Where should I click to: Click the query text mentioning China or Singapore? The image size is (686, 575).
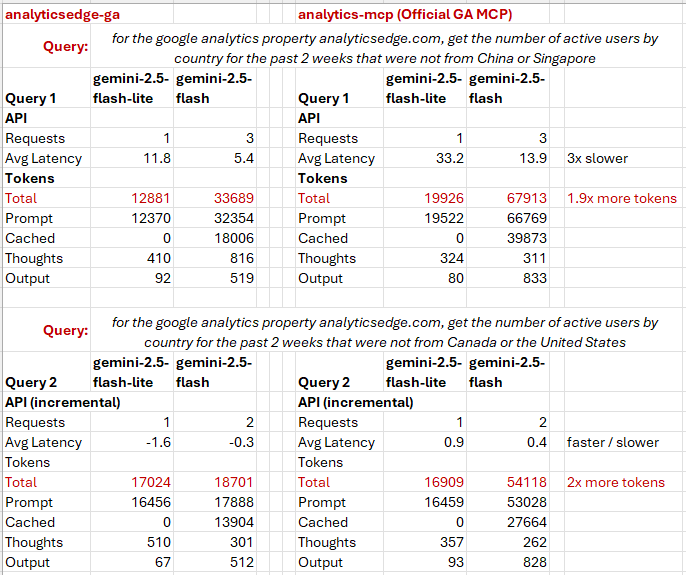pyautogui.click(x=384, y=48)
